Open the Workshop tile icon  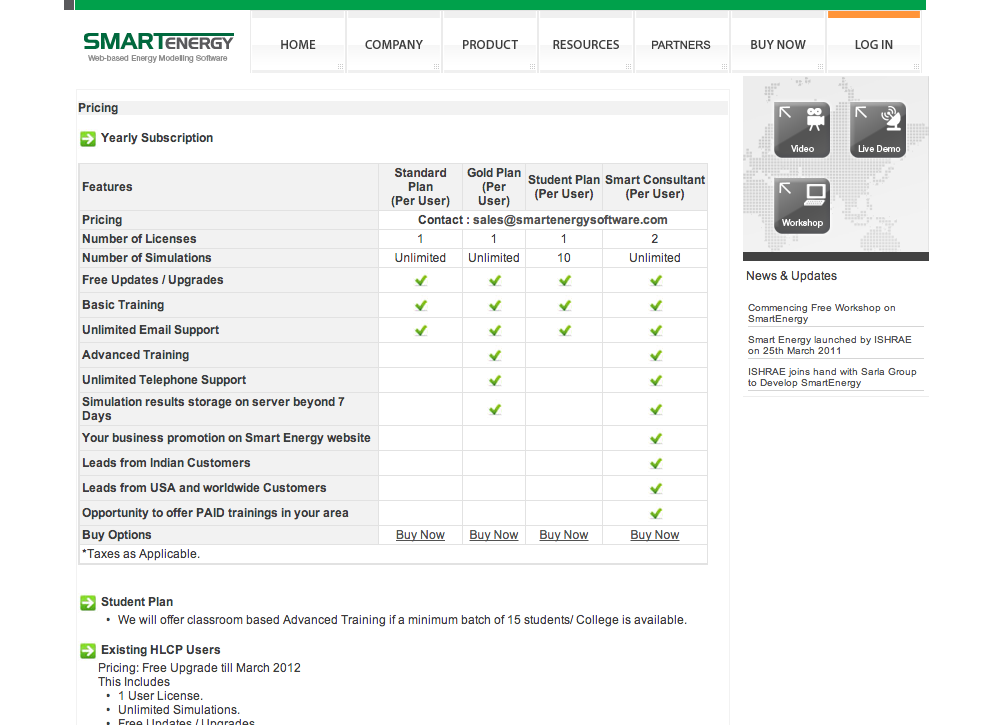802,206
